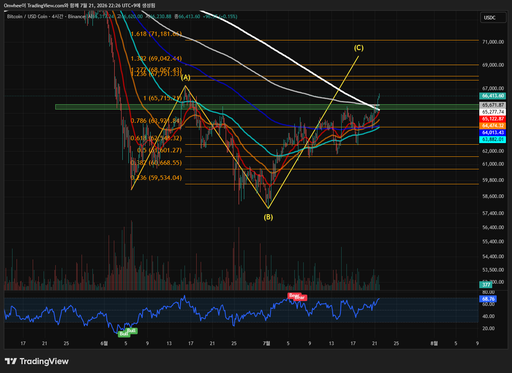Select the (A) wave label
Viewport: 512px width, 373px height.
tap(186, 78)
